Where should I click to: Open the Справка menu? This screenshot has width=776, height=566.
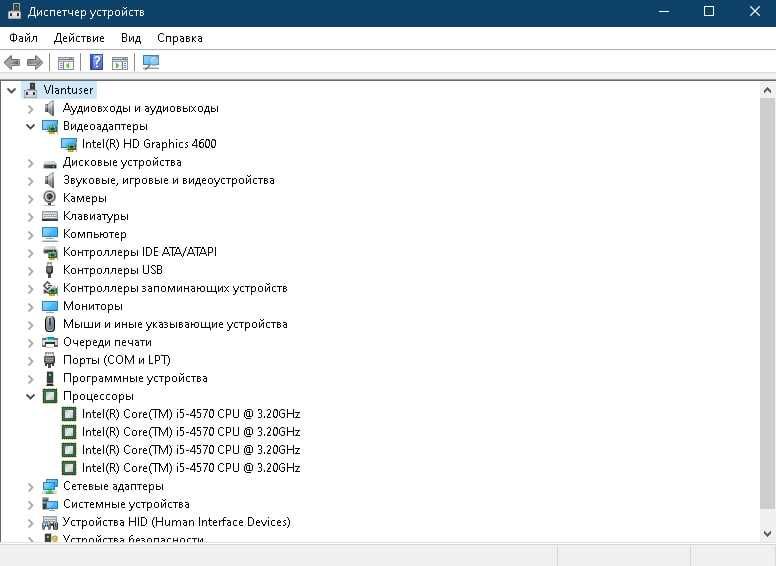[x=180, y=38]
